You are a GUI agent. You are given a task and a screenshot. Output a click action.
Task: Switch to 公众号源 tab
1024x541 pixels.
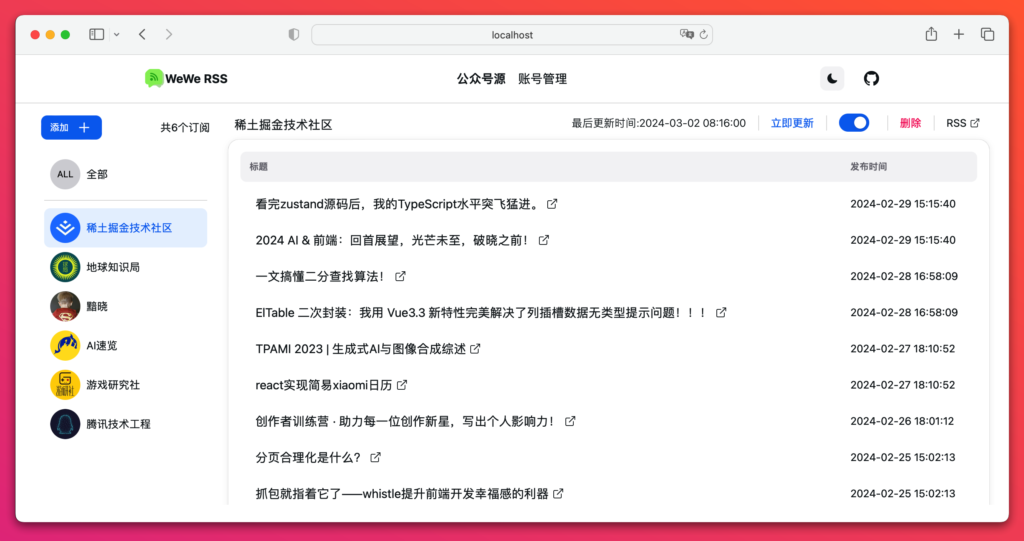481,79
